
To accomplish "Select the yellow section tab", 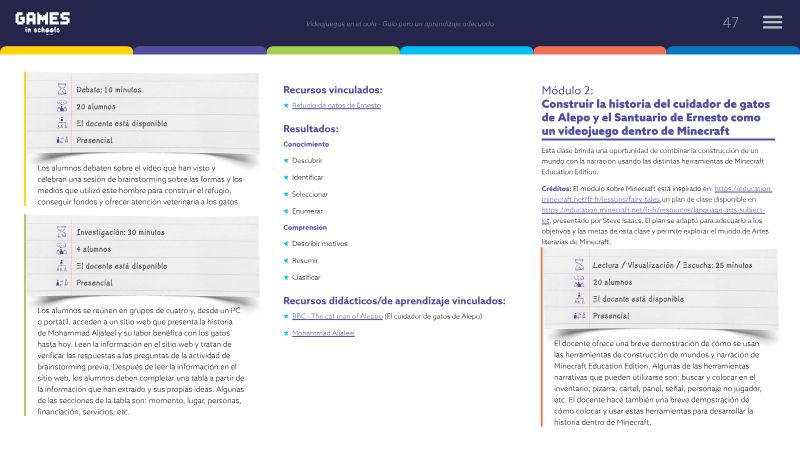I will [x=66, y=50].
